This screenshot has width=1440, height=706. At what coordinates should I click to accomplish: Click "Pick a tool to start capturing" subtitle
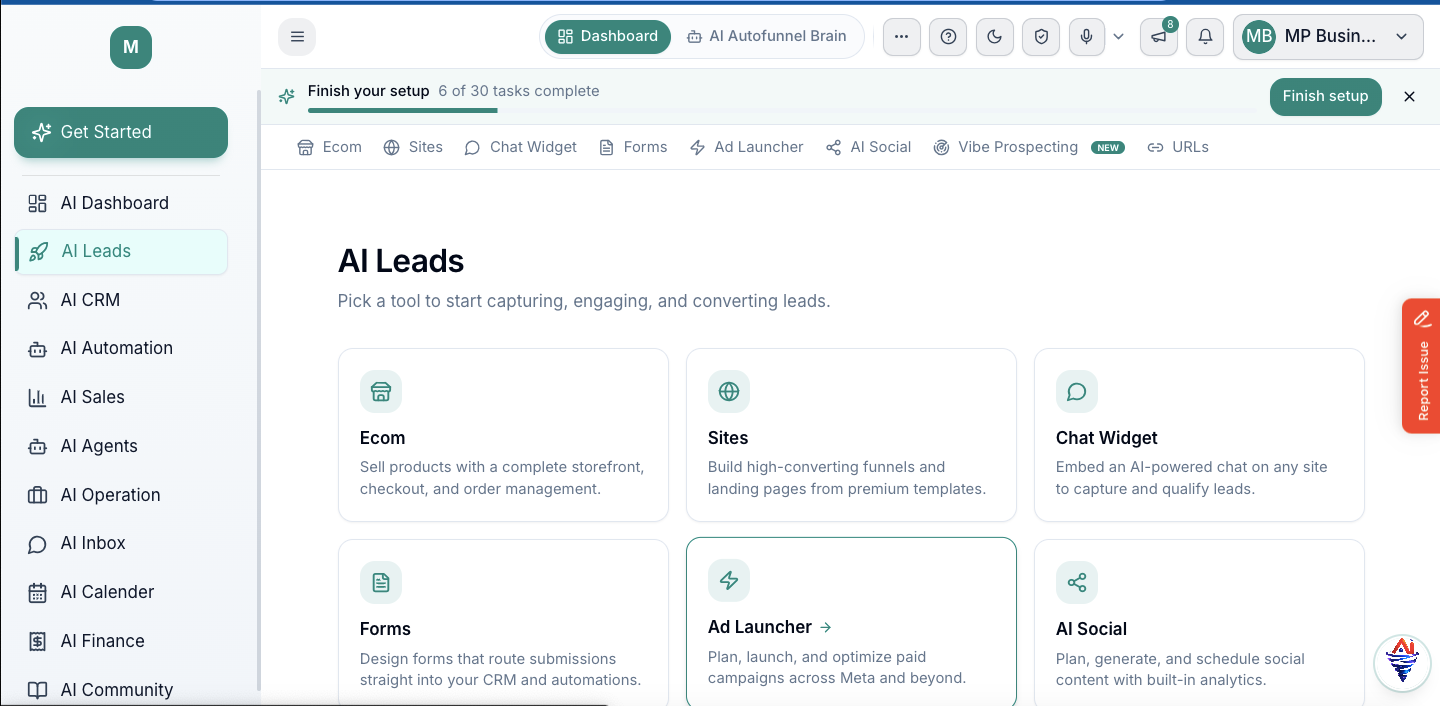tap(584, 301)
